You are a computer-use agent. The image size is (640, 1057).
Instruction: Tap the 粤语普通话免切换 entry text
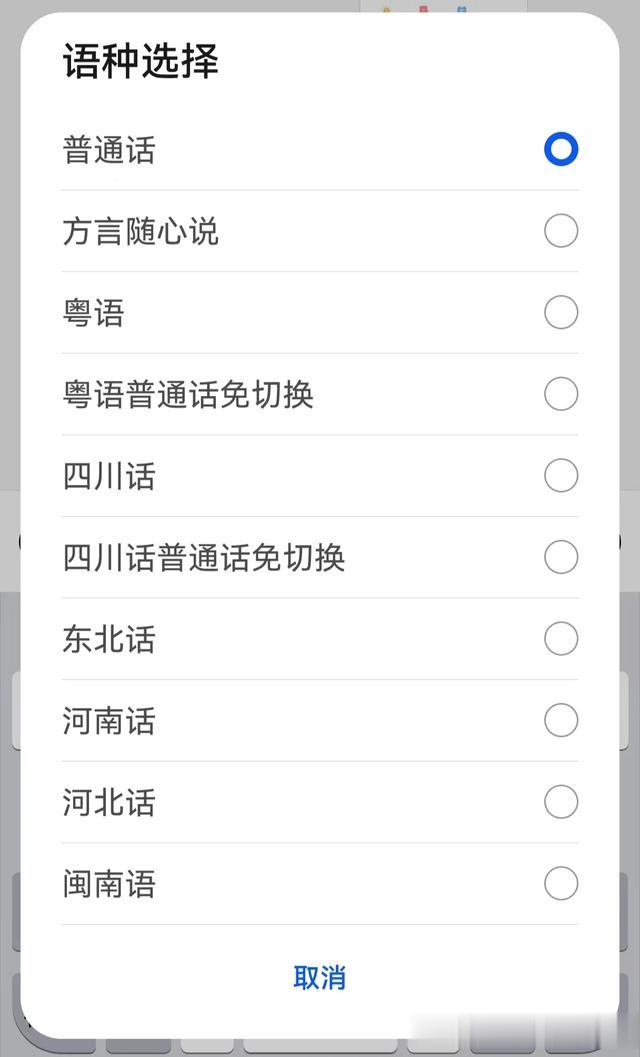click(x=188, y=394)
